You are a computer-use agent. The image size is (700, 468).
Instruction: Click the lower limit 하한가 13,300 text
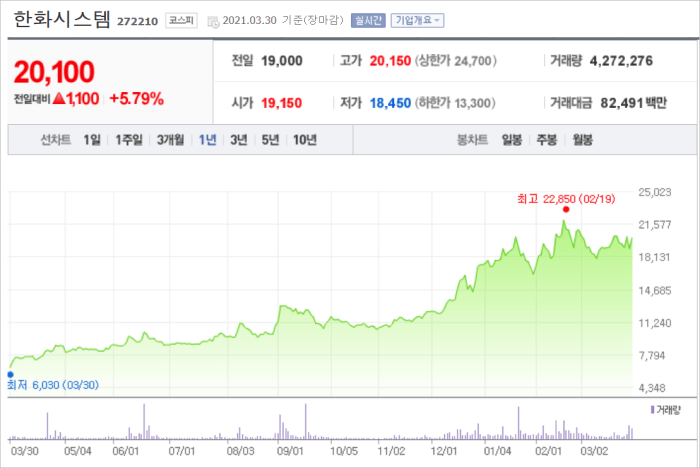[x=455, y=103]
